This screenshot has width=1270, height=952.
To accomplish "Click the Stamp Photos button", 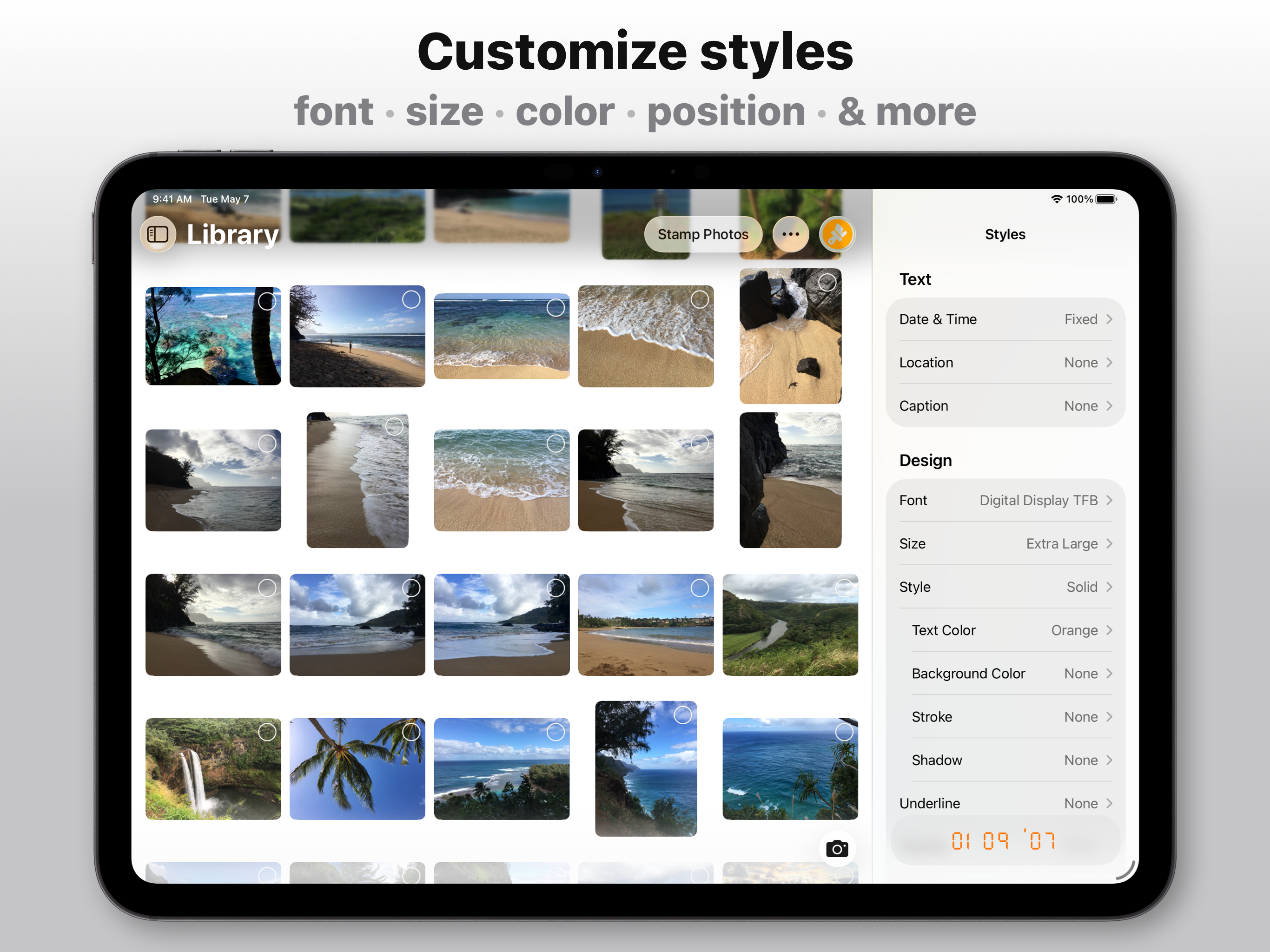I will (702, 234).
